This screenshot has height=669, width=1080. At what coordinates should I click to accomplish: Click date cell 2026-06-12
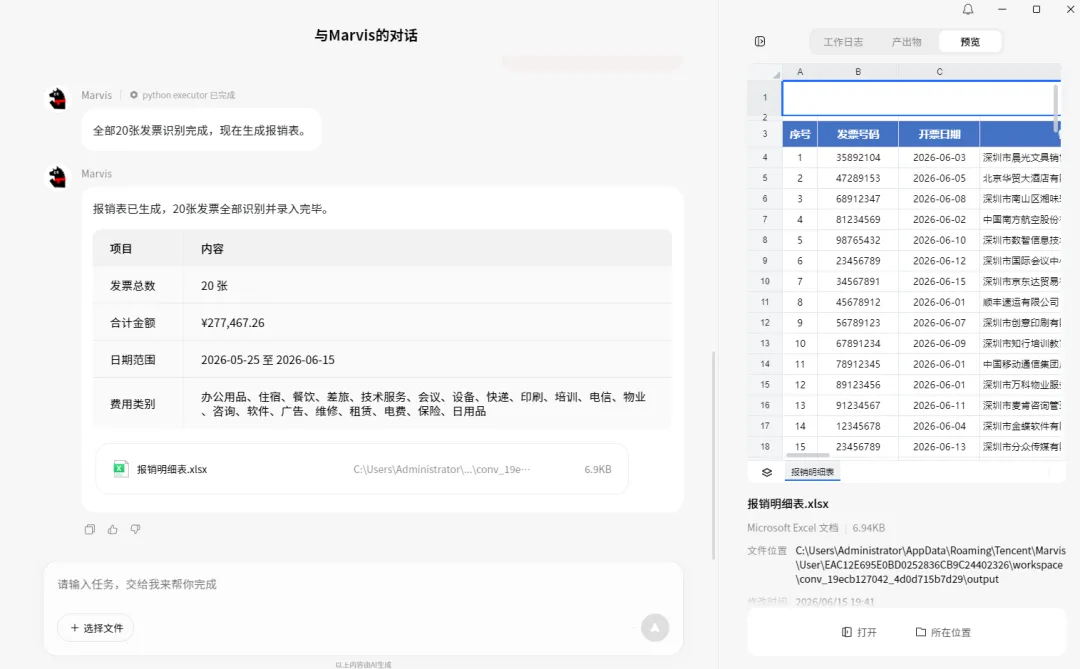pyautogui.click(x=939, y=261)
